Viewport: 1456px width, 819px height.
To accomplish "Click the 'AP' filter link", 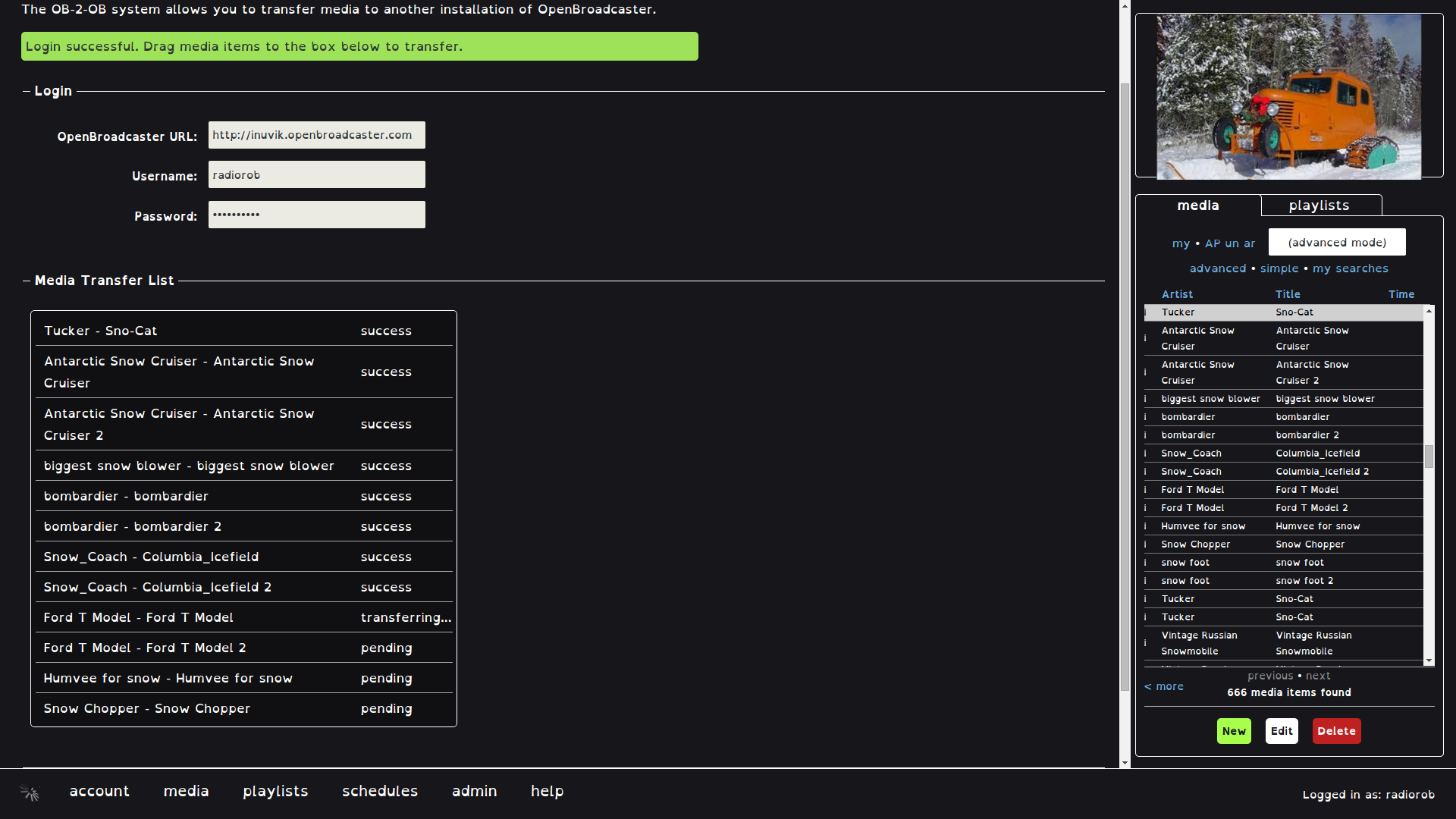I will point(1213,243).
